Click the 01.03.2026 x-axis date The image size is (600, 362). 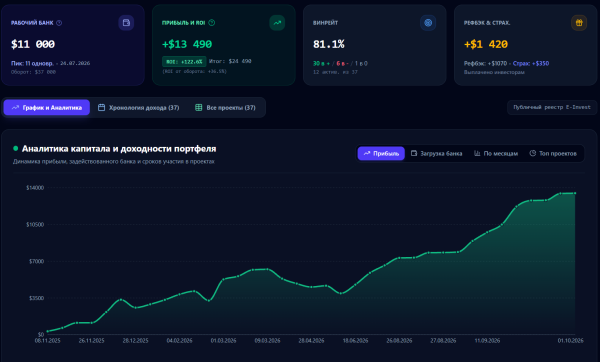coord(223,341)
